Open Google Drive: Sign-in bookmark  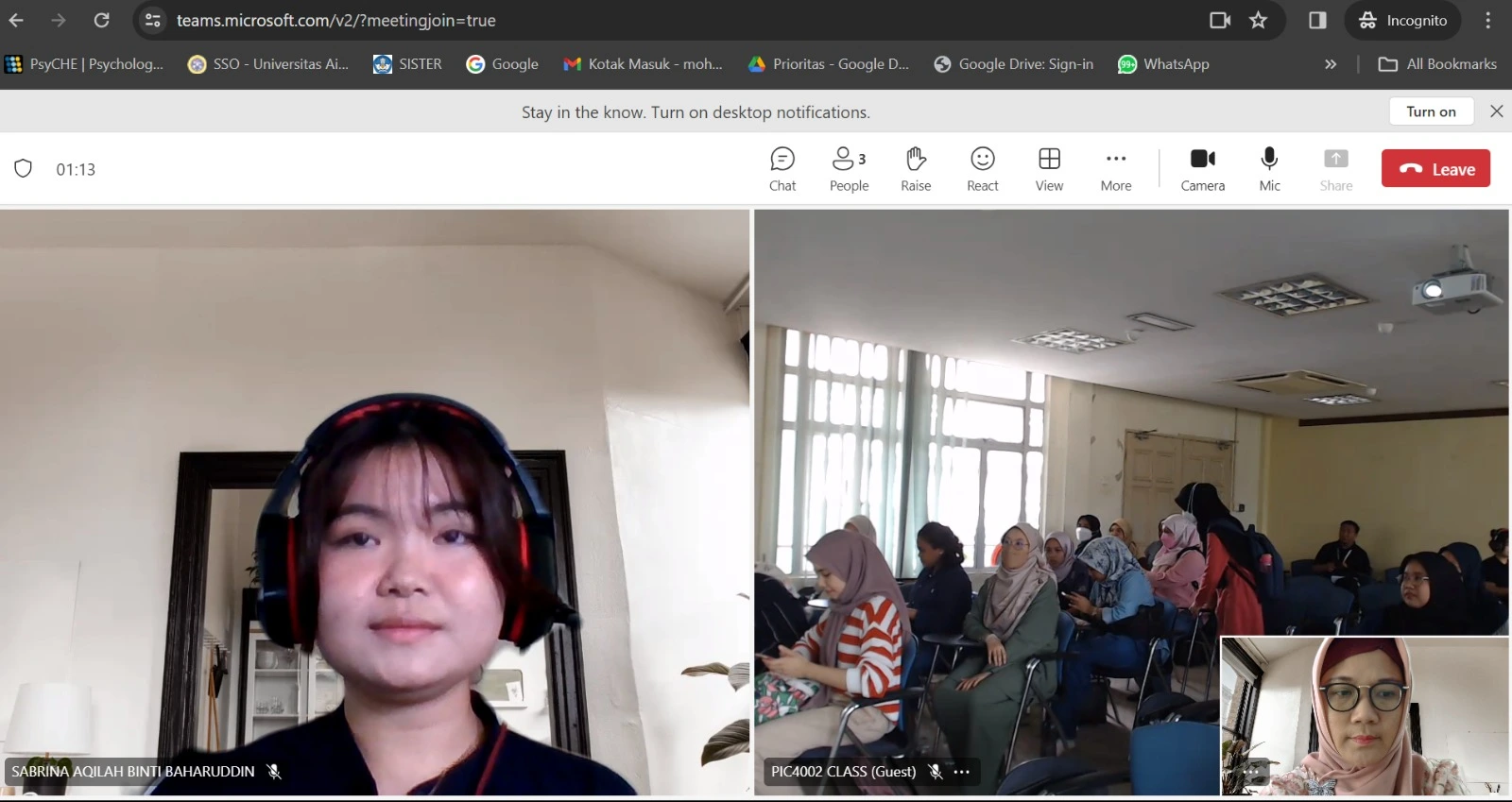1014,64
